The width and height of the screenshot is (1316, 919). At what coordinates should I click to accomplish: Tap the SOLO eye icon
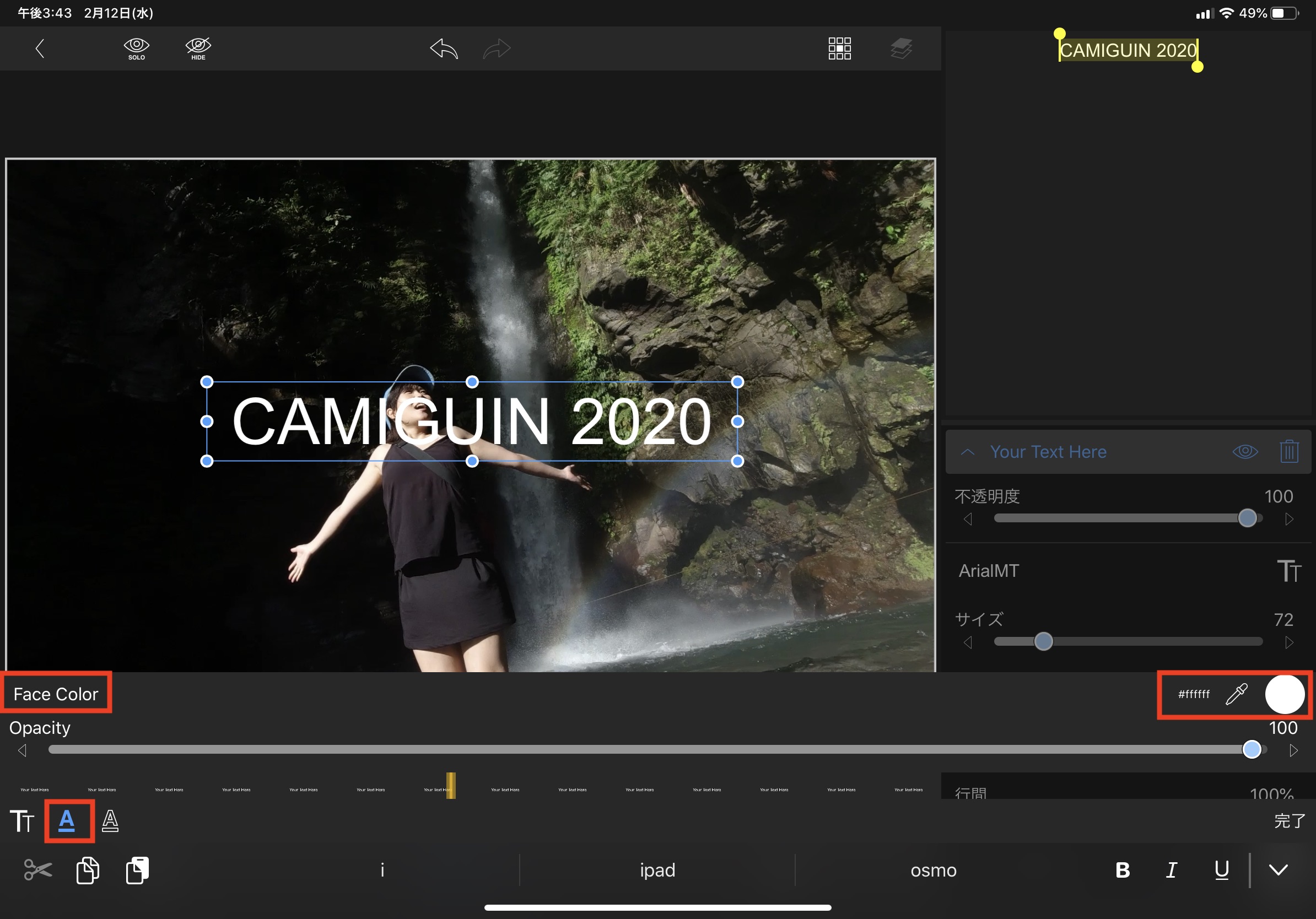(137, 48)
